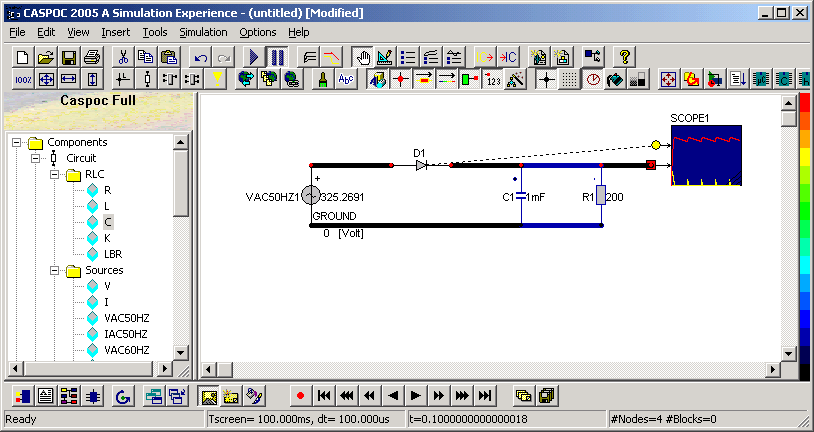Click the paint bucket fill icon
Image resolution: width=814 pixels, height=432 pixels.
(615, 79)
